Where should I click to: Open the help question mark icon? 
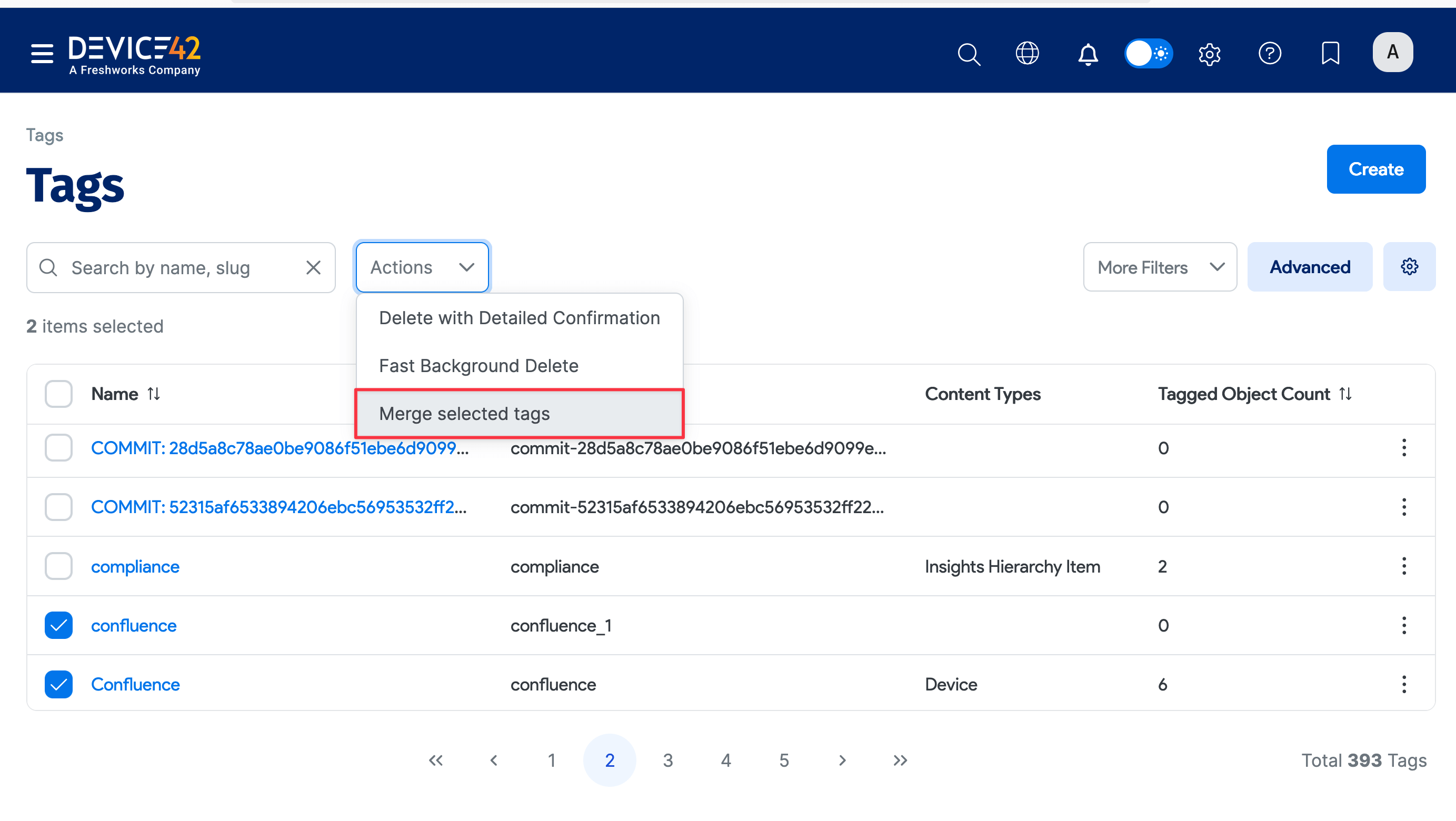click(x=1270, y=54)
